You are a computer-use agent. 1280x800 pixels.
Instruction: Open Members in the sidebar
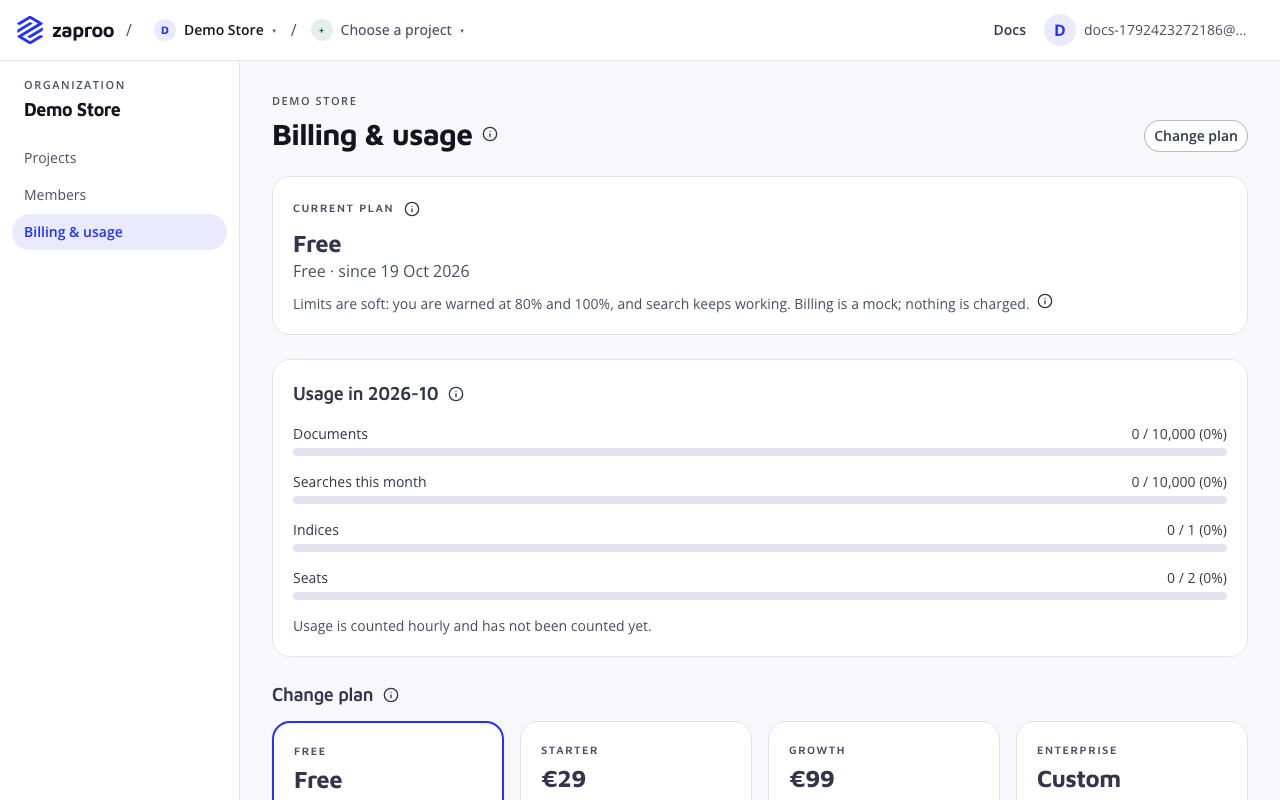[x=120, y=195]
